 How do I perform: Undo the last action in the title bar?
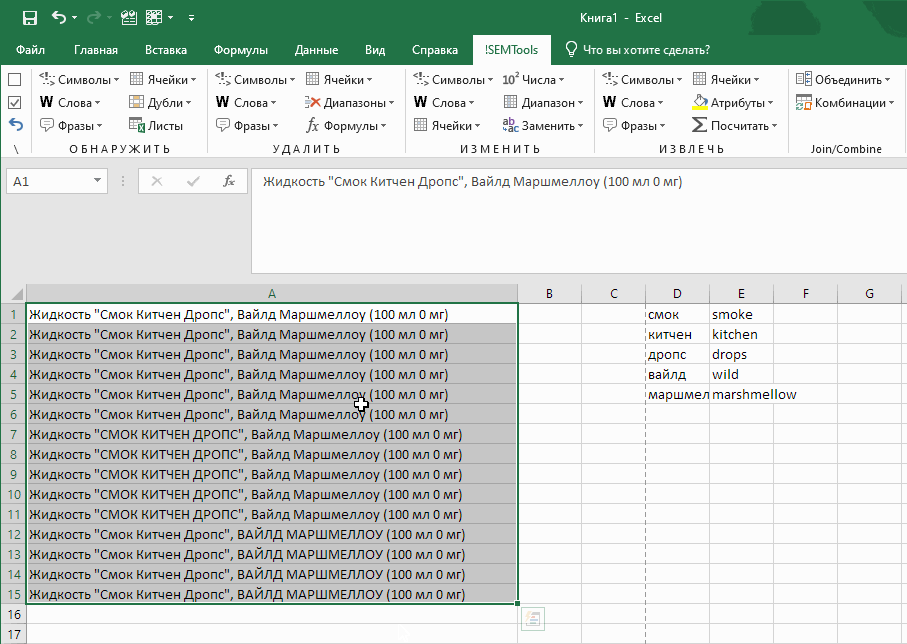tap(58, 17)
